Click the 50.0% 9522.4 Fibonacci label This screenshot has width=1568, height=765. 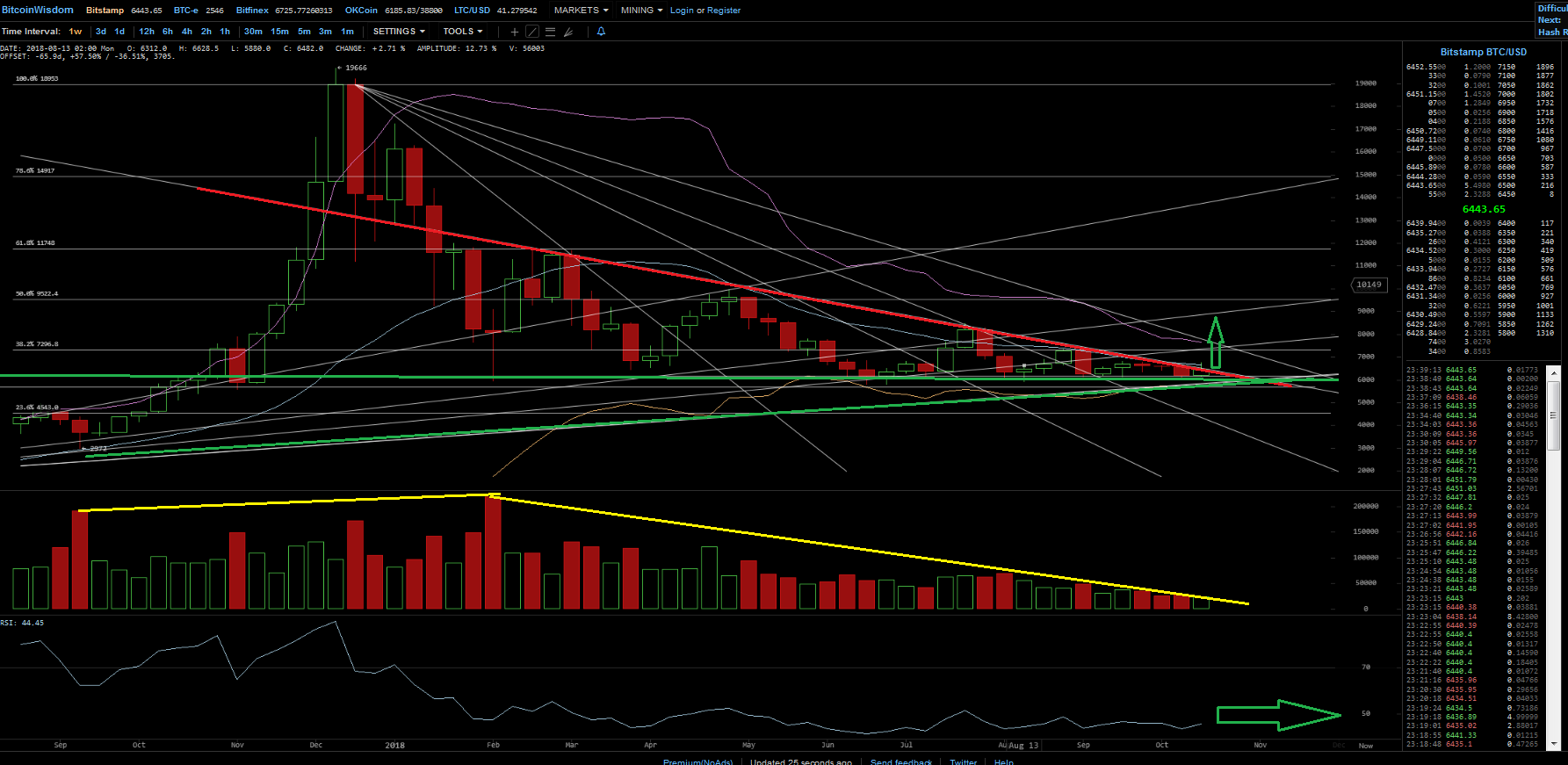pos(37,293)
